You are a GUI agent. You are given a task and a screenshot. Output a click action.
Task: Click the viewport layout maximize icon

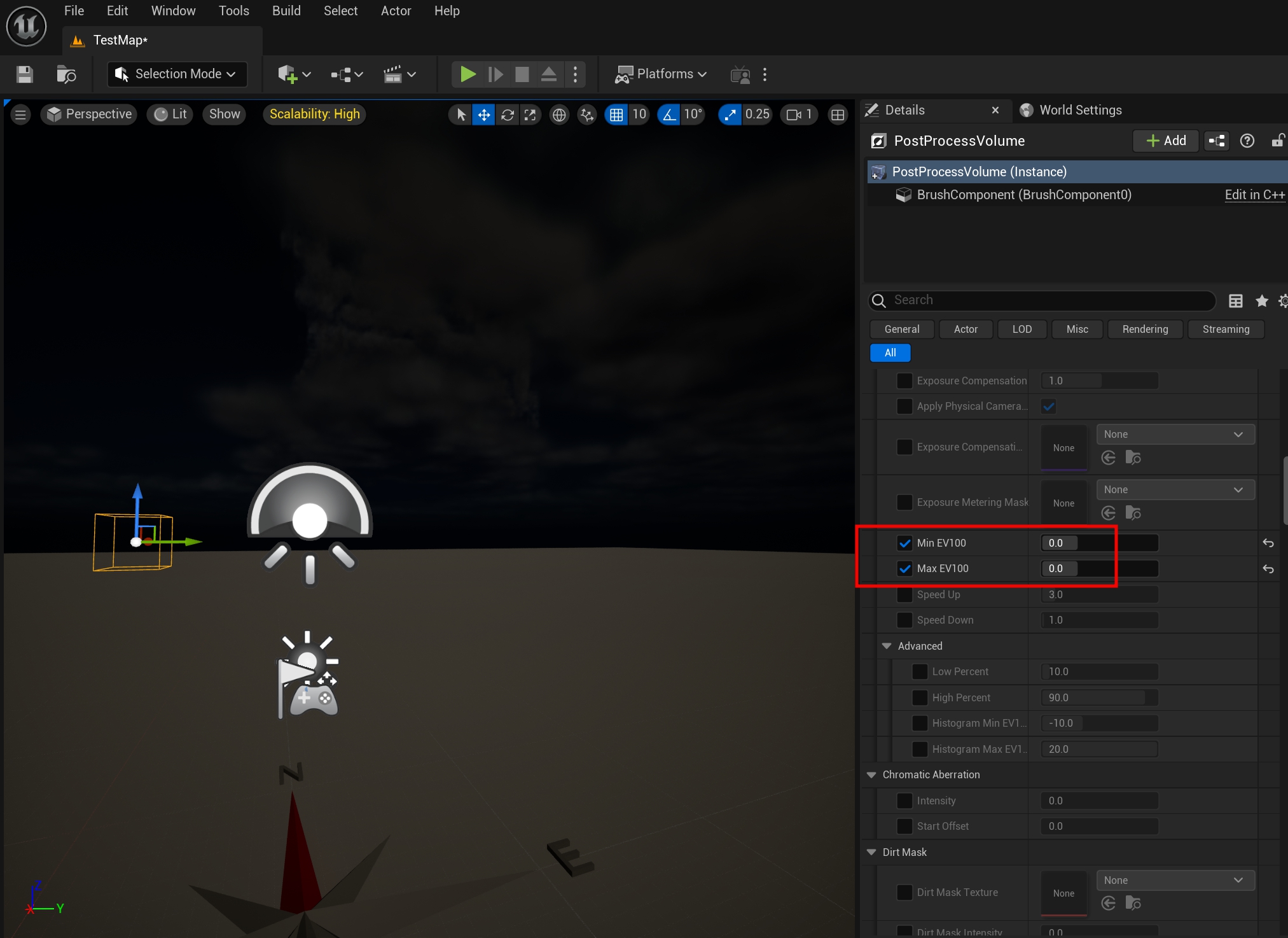click(838, 115)
